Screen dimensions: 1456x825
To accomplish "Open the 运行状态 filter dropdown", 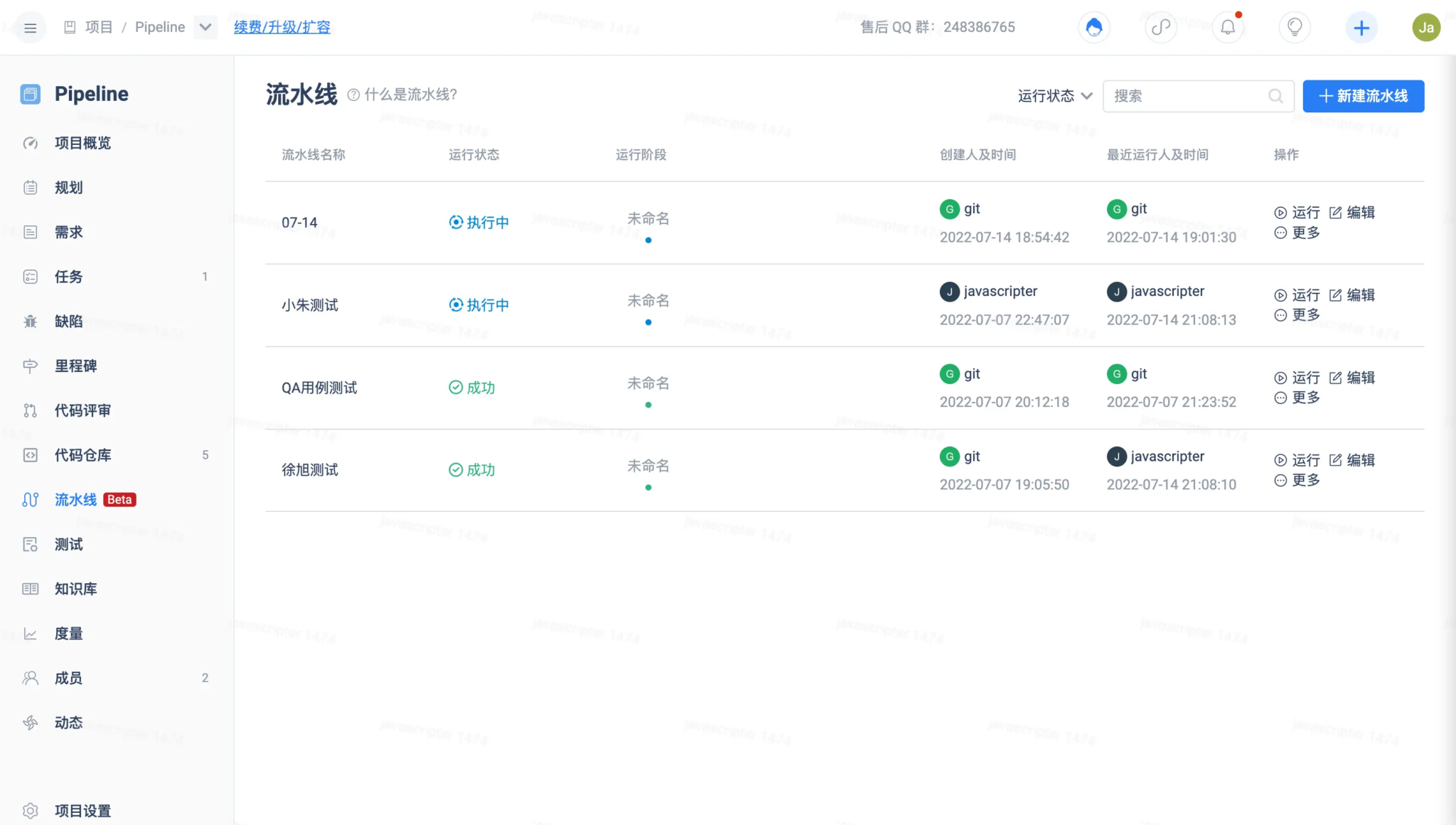I will click(1054, 96).
